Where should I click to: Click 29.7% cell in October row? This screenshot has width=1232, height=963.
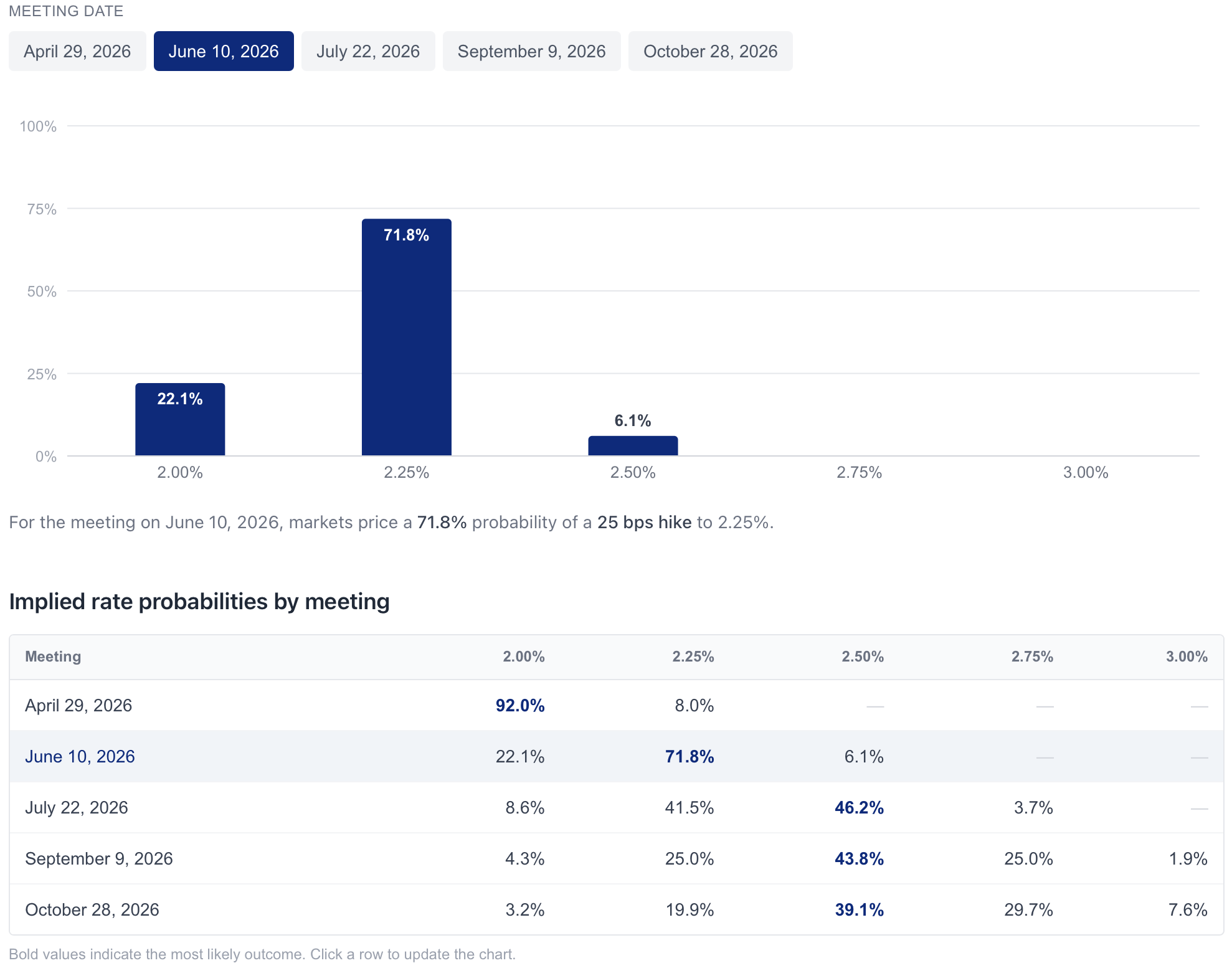(1028, 909)
